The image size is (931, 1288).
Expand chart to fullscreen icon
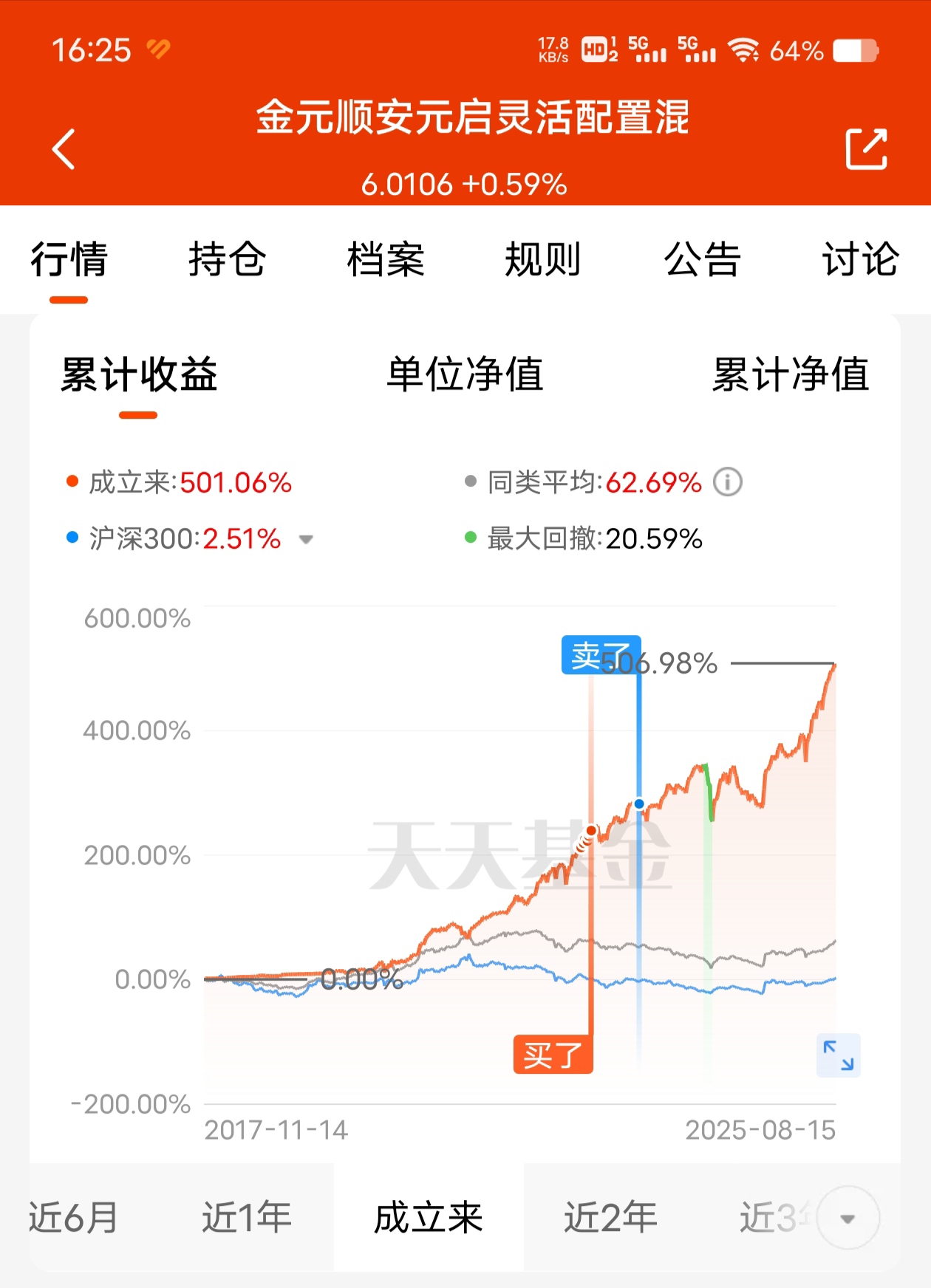(x=839, y=1055)
